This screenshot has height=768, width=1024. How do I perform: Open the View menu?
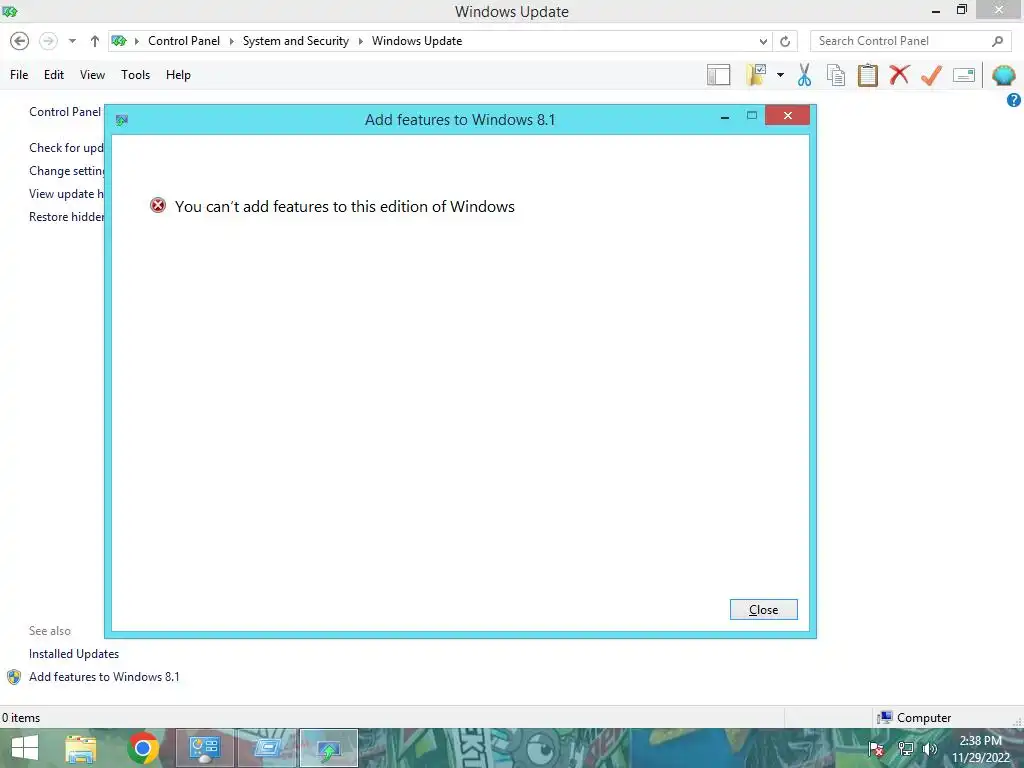[92, 74]
